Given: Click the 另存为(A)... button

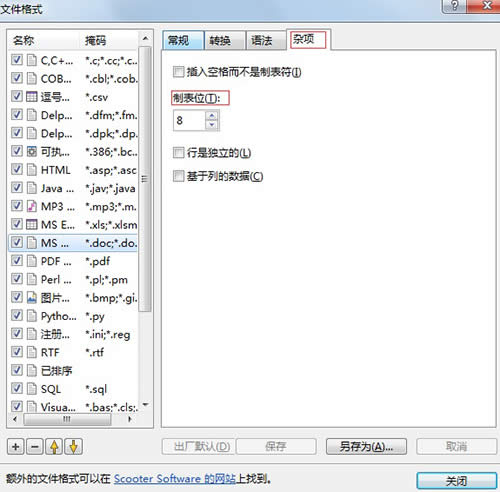Looking at the screenshot, I should tap(366, 446).
